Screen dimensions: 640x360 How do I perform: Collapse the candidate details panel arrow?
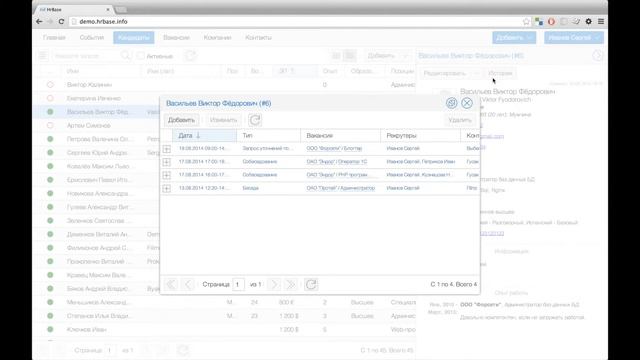598,56
